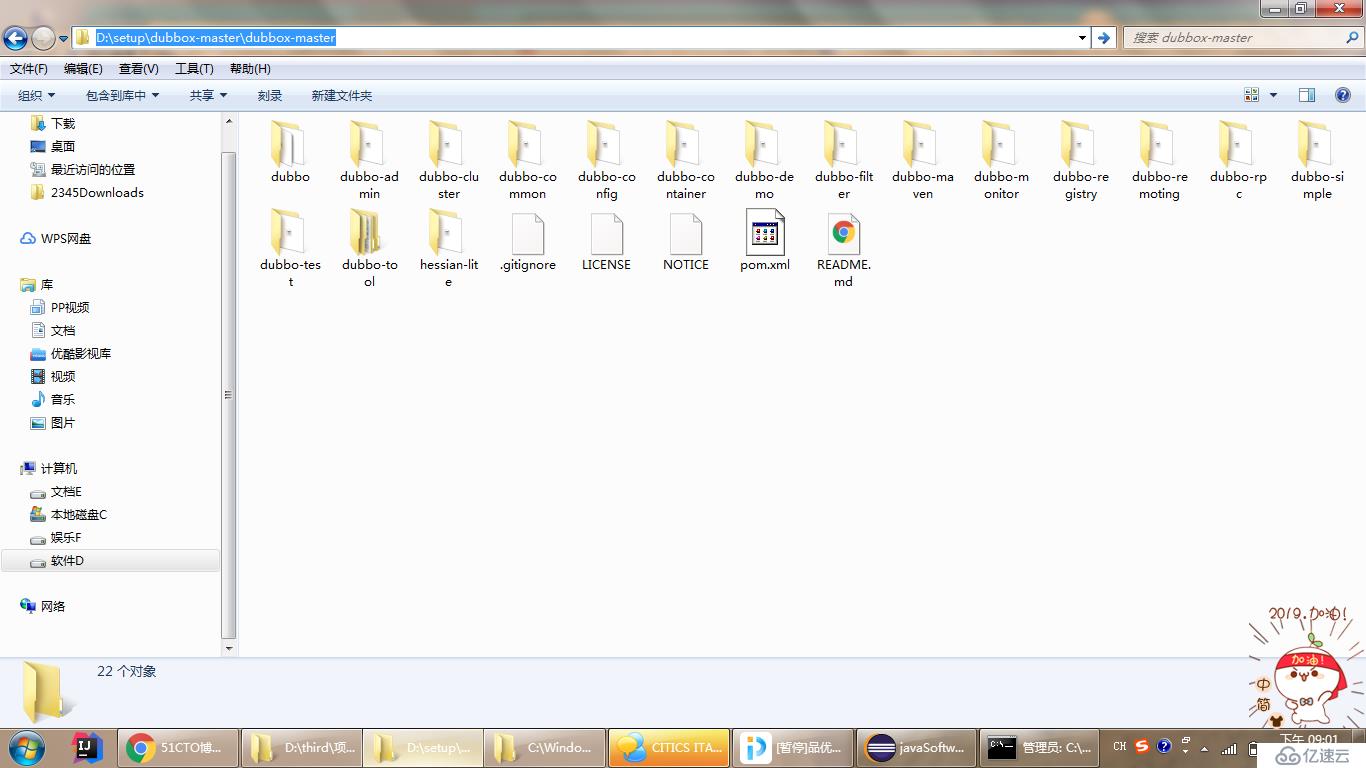Viewport: 1366px width, 768px height.
Task: Open the dubbo-common folder
Action: (x=527, y=160)
